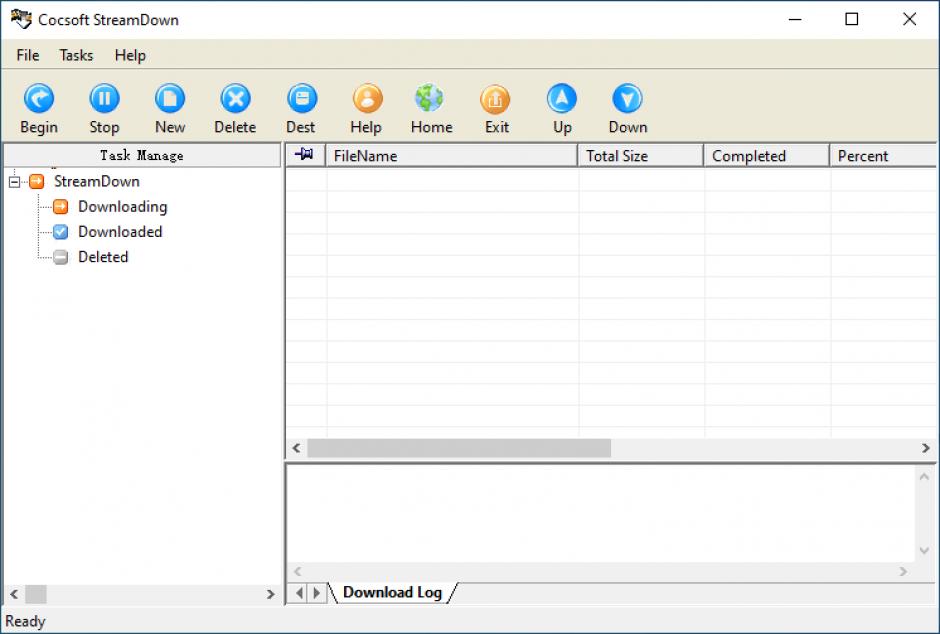Click the log tab strip next arrow

(x=317, y=593)
